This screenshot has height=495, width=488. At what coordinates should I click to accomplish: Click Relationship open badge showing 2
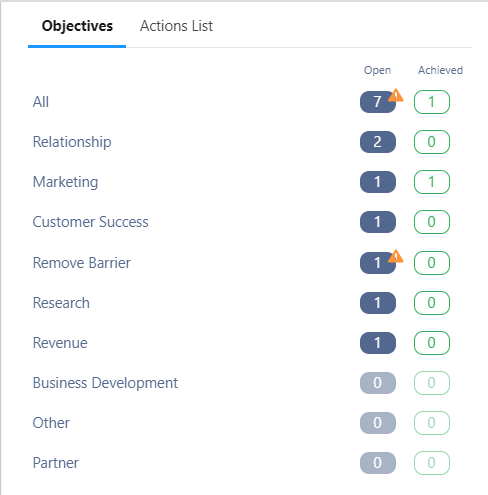378,142
